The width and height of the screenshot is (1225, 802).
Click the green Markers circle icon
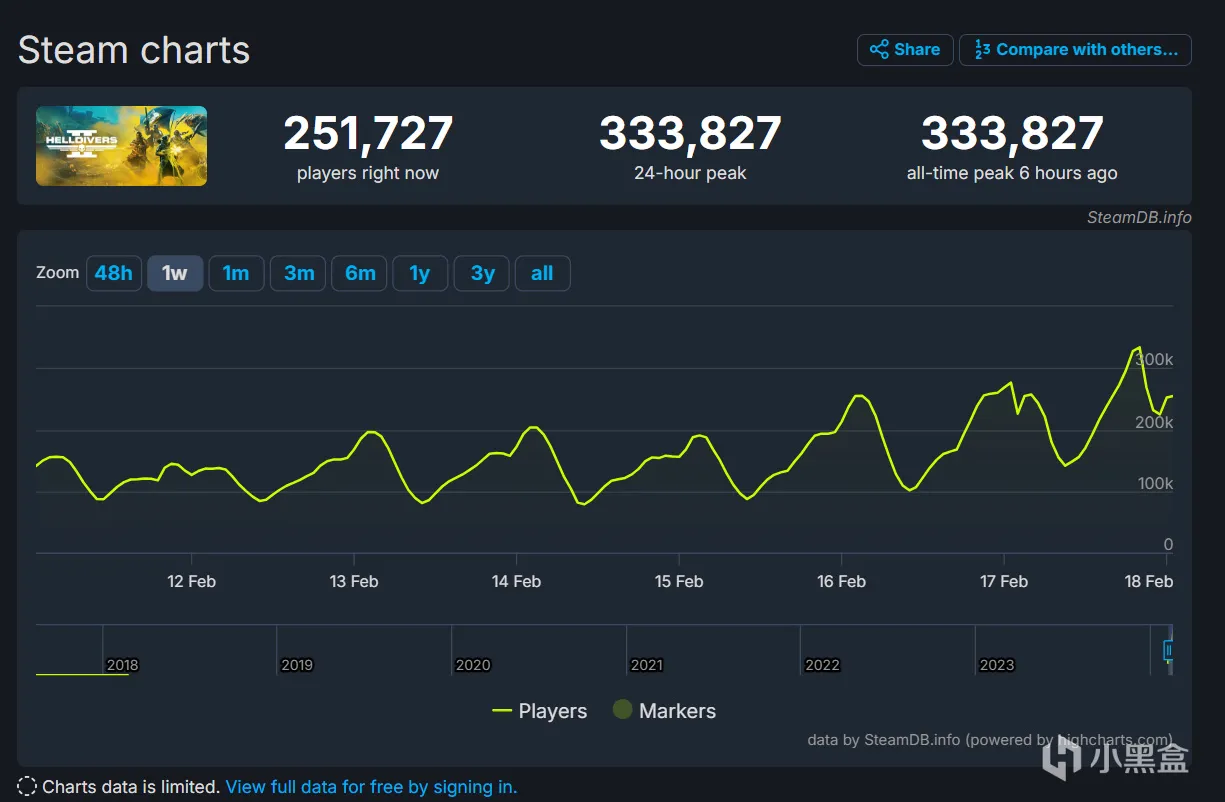[623, 710]
